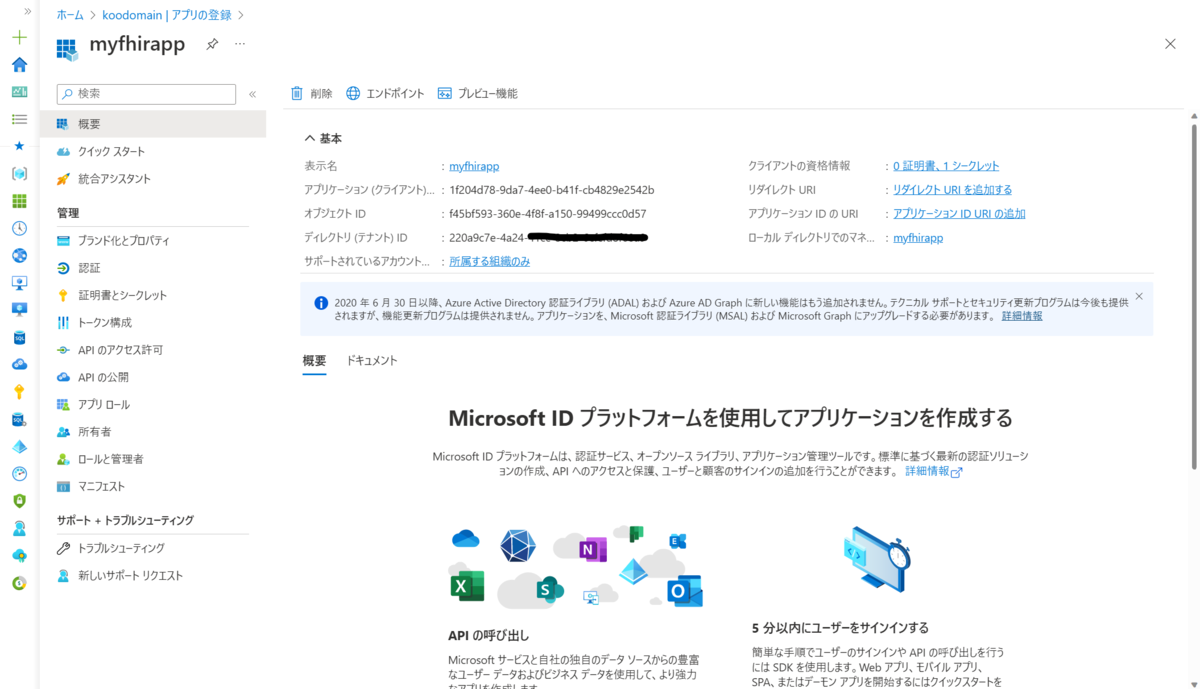Expand the portal menu with double chevron
1200x689 pixels.
[x=27, y=11]
